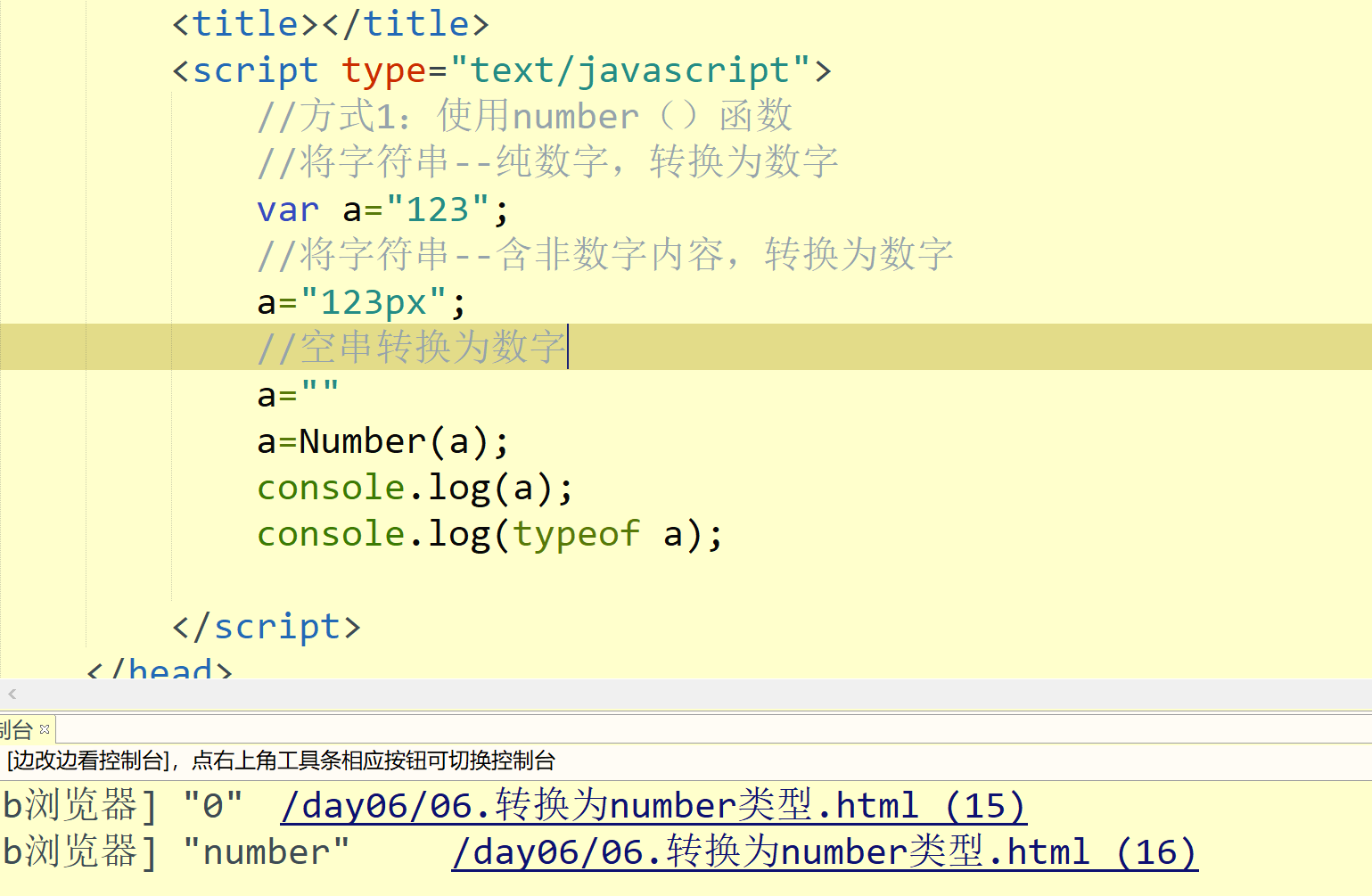Open link /day06/06.转换为number类型.html (16)
The image size is (1372, 896).
[x=825, y=851]
